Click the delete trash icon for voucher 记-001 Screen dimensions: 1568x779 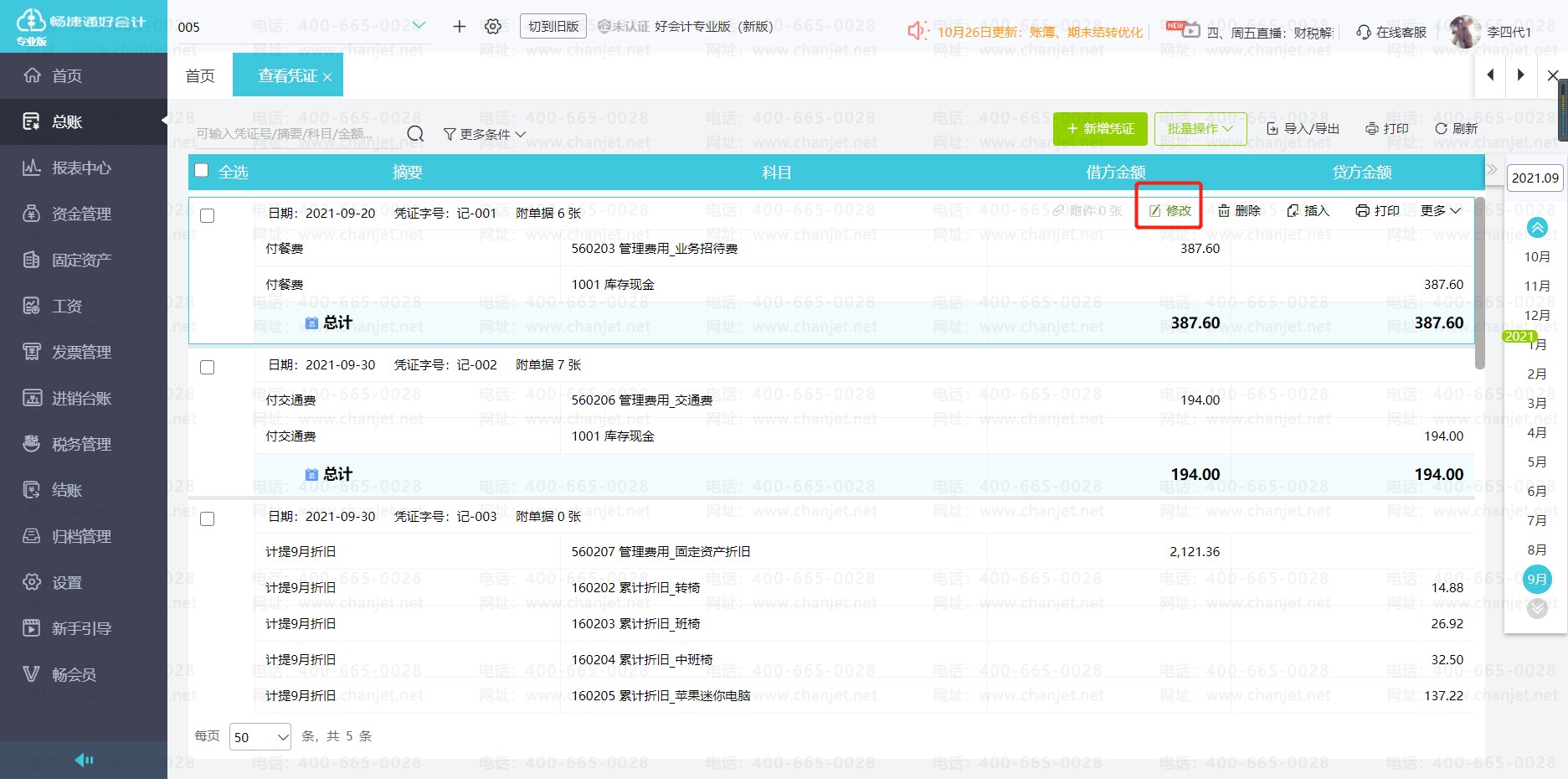pyautogui.click(x=1224, y=211)
